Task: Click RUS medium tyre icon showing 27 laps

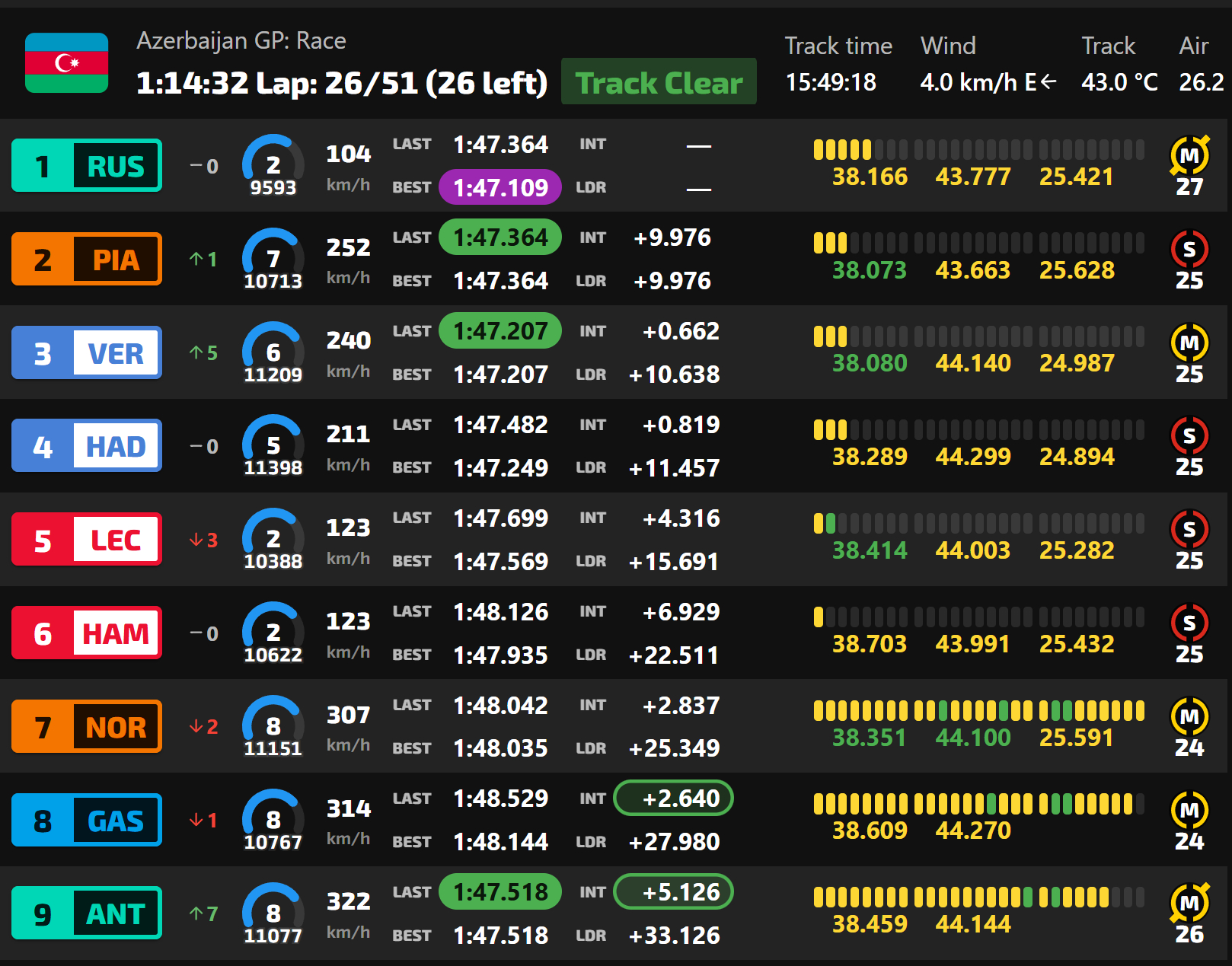Action: [1189, 155]
